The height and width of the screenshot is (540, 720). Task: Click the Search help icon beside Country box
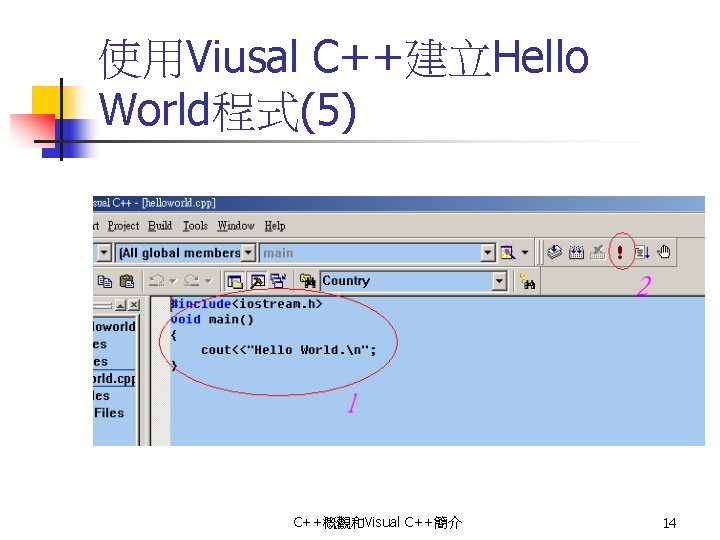point(527,281)
